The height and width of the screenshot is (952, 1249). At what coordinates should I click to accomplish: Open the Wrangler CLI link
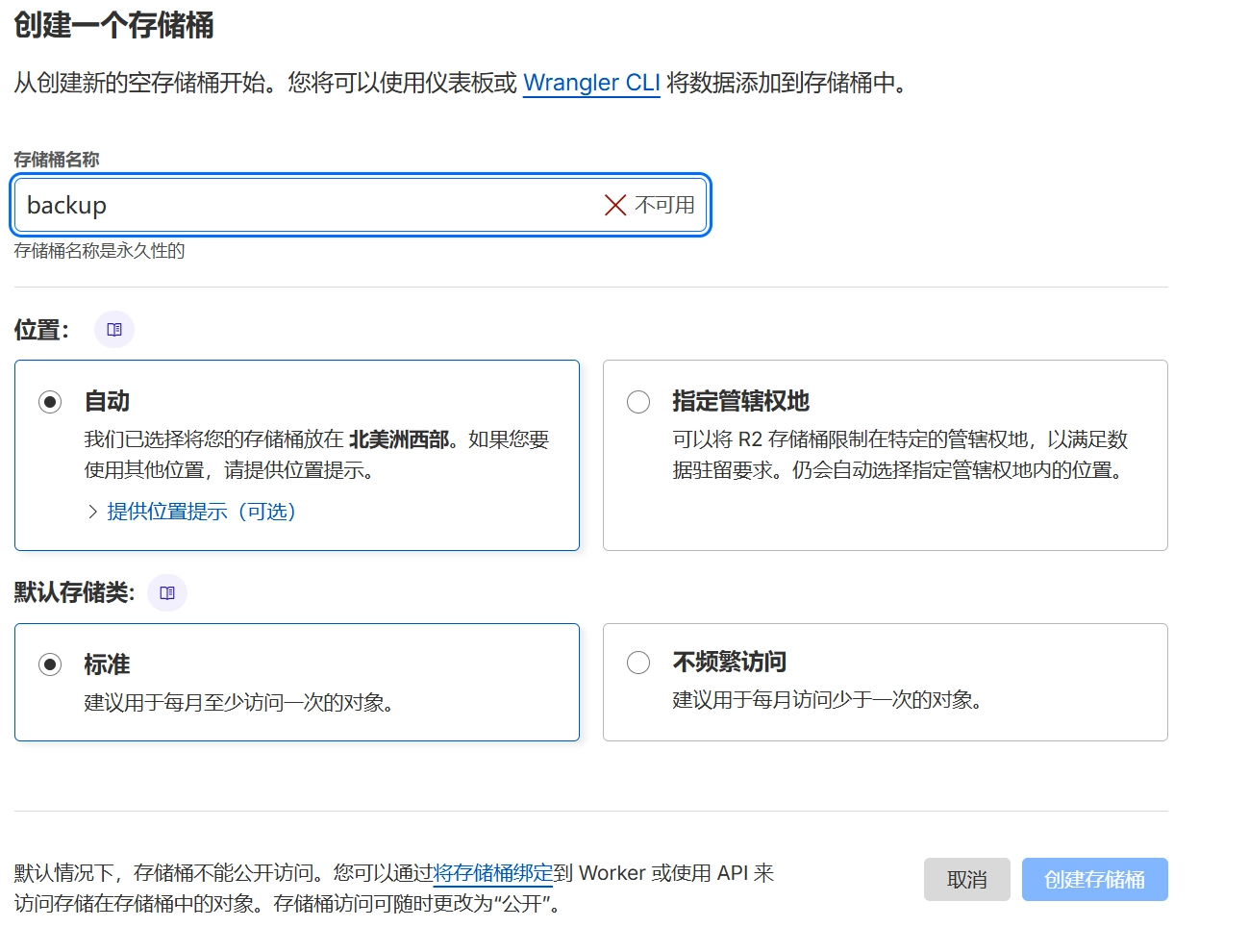(591, 83)
